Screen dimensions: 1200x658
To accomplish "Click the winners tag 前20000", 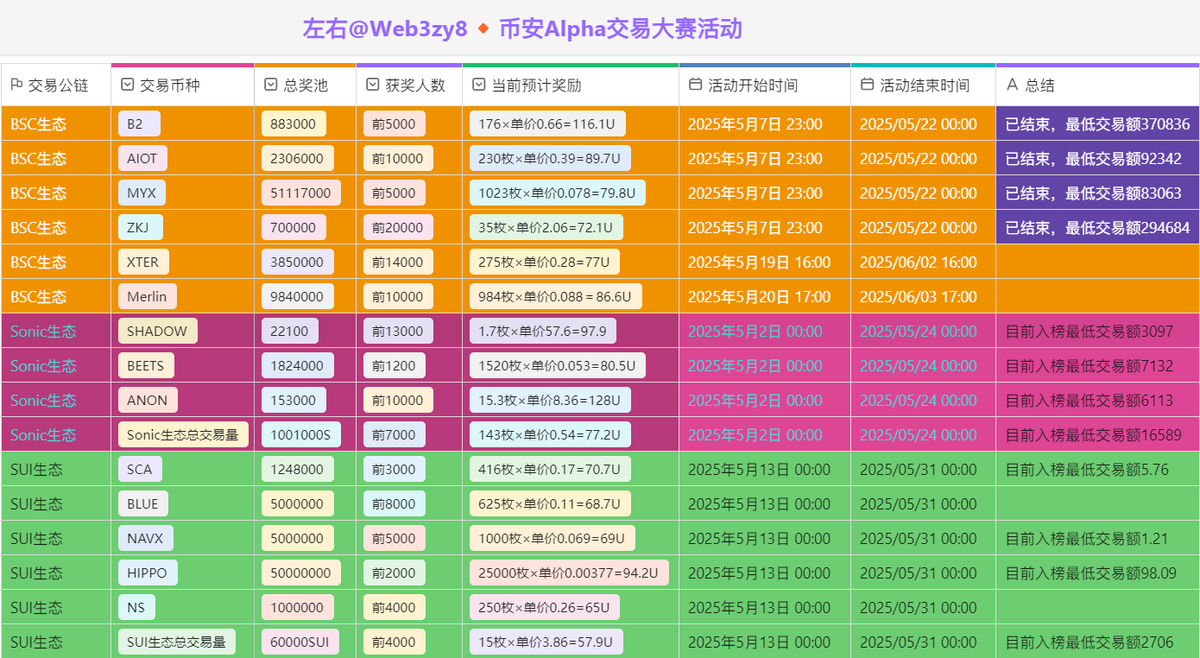I will tap(398, 228).
